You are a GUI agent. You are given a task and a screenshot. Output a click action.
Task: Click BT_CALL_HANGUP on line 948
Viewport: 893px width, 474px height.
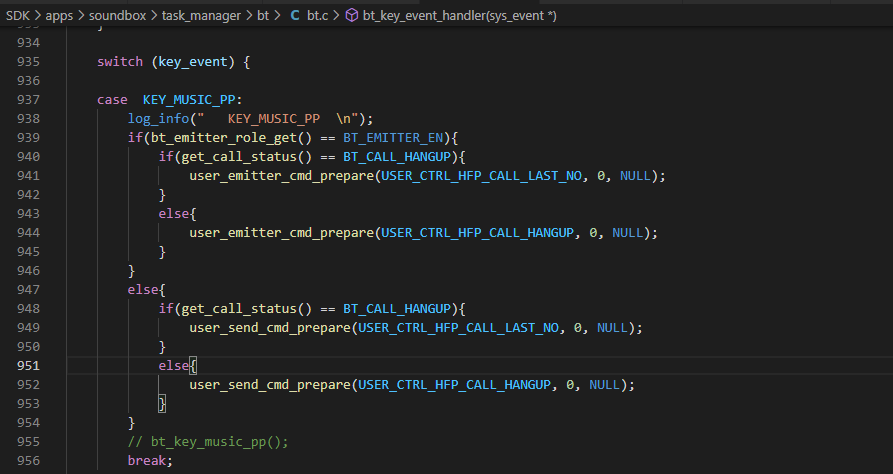[397, 309]
